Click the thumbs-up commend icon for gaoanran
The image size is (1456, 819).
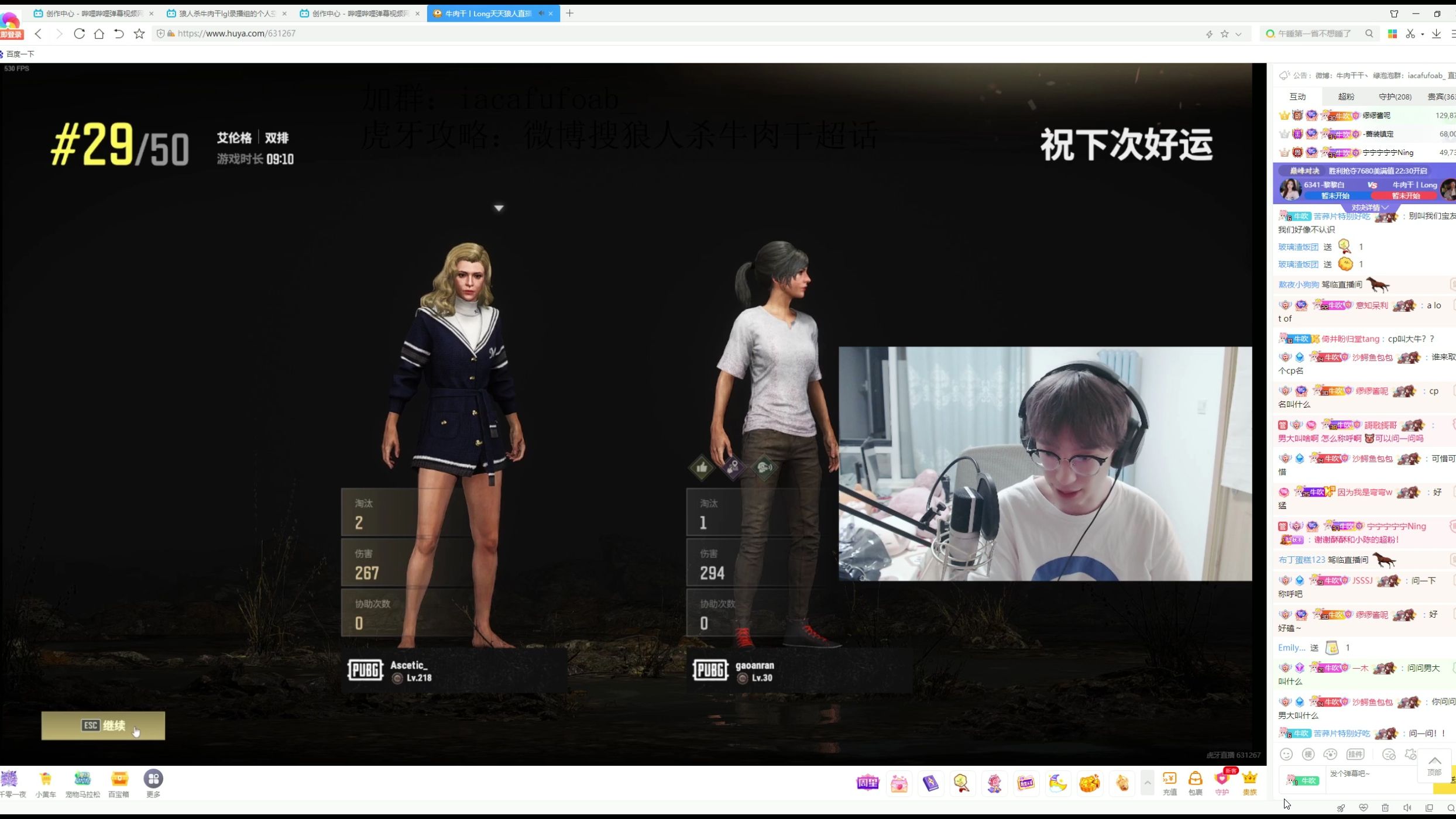702,467
